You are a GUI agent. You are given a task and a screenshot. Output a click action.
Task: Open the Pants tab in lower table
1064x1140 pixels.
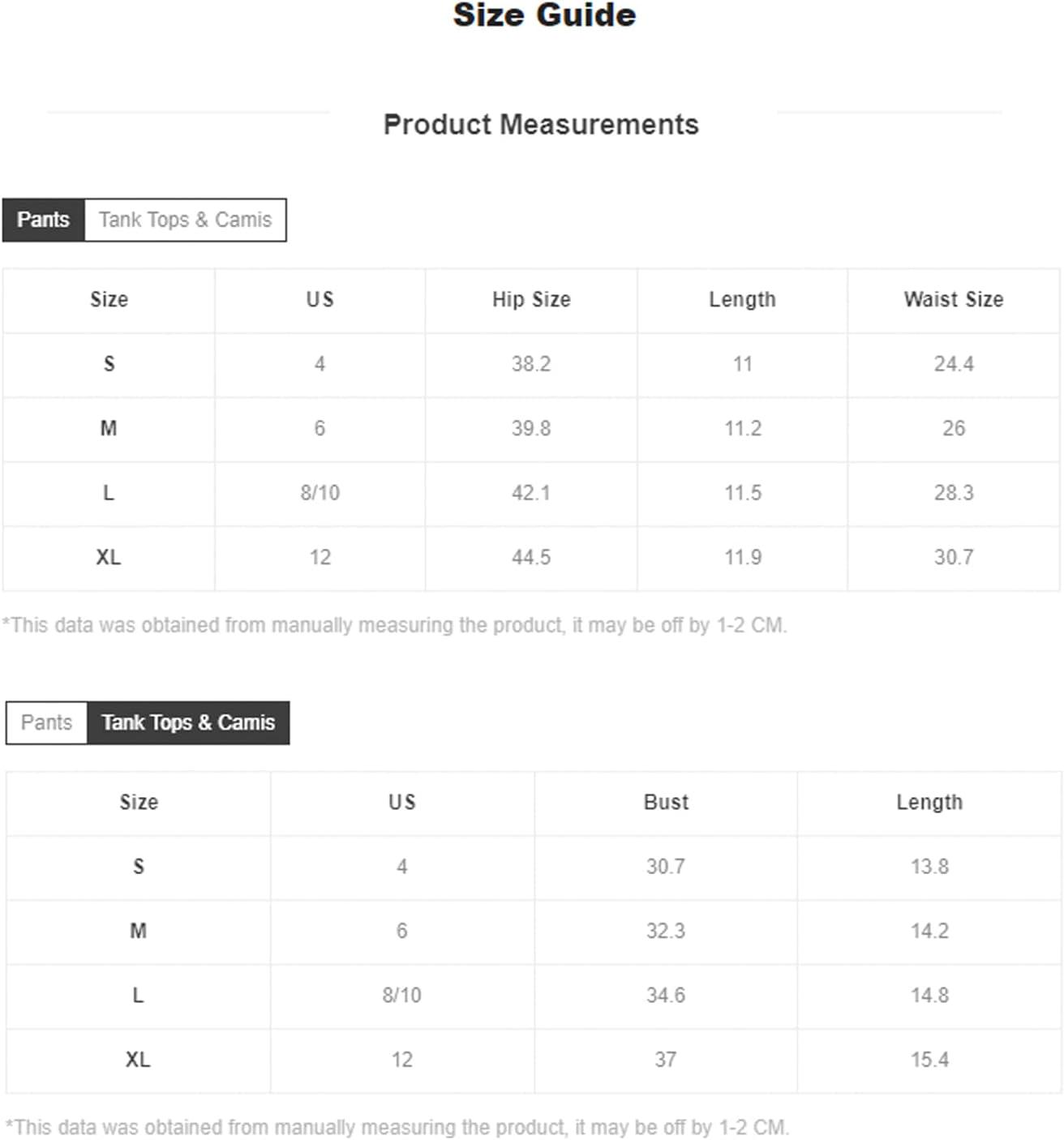(x=46, y=722)
